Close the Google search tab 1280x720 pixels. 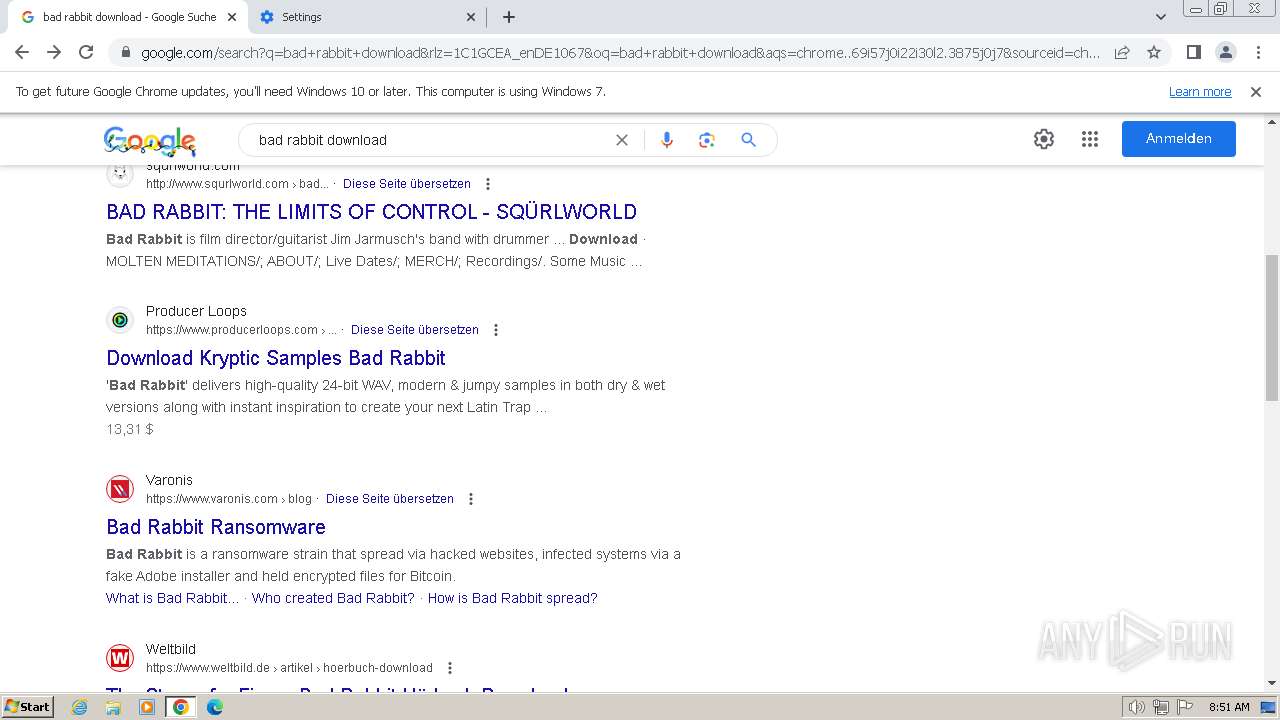pyautogui.click(x=232, y=17)
